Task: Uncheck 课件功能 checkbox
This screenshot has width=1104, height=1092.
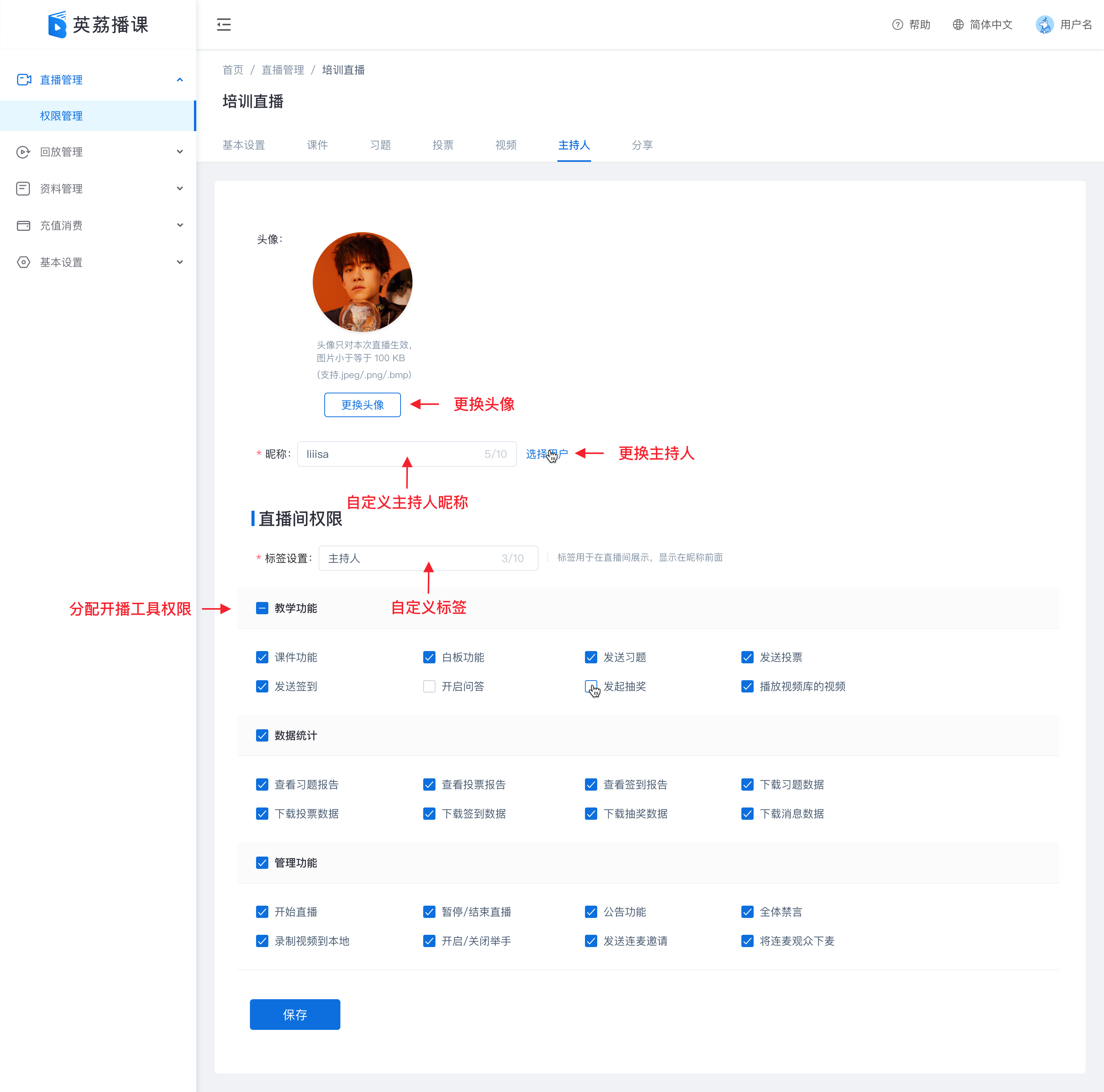Action: point(262,657)
